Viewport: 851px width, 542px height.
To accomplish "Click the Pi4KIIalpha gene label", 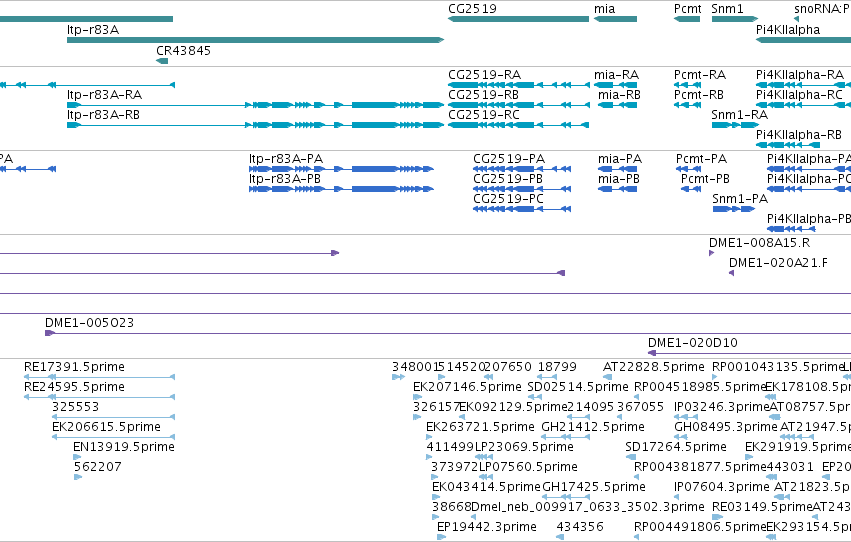I will pyautogui.click(x=788, y=29).
